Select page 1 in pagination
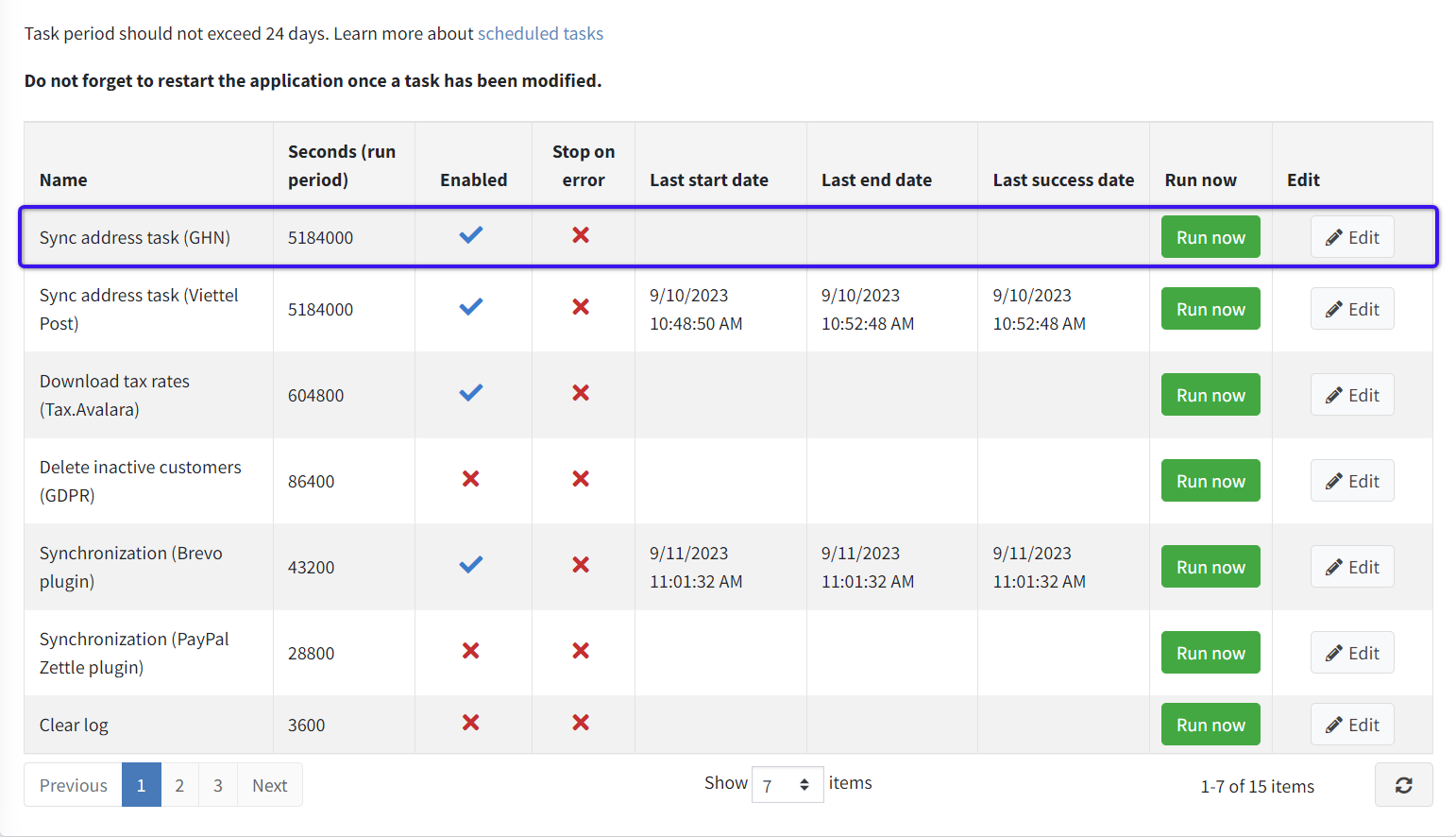The height and width of the screenshot is (837, 1456). click(142, 785)
